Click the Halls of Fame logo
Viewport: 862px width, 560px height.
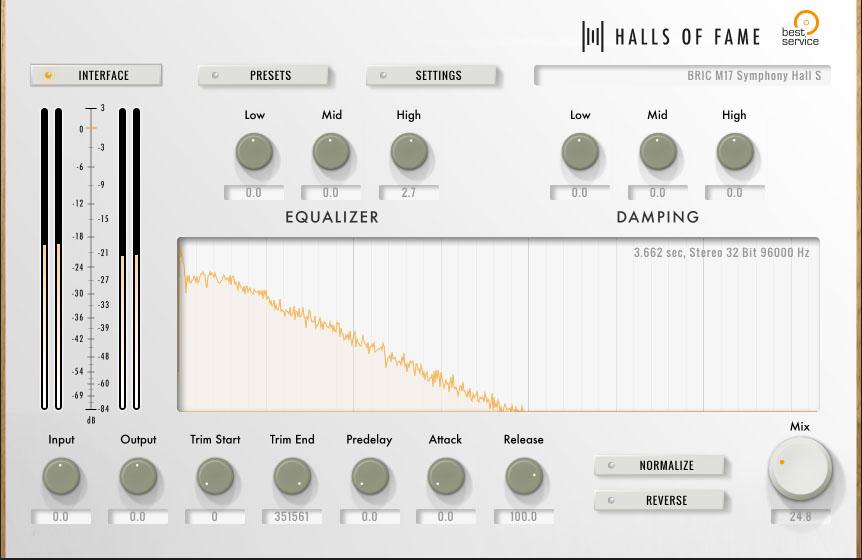pos(672,37)
